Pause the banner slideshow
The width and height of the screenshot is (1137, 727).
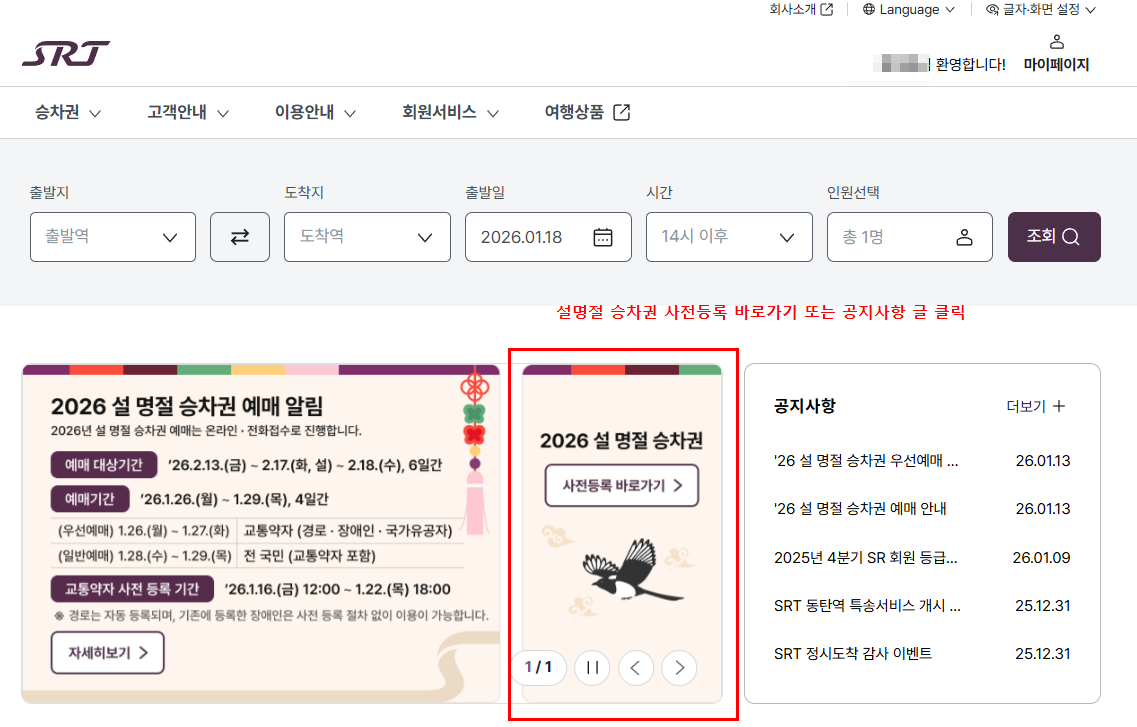(x=592, y=668)
